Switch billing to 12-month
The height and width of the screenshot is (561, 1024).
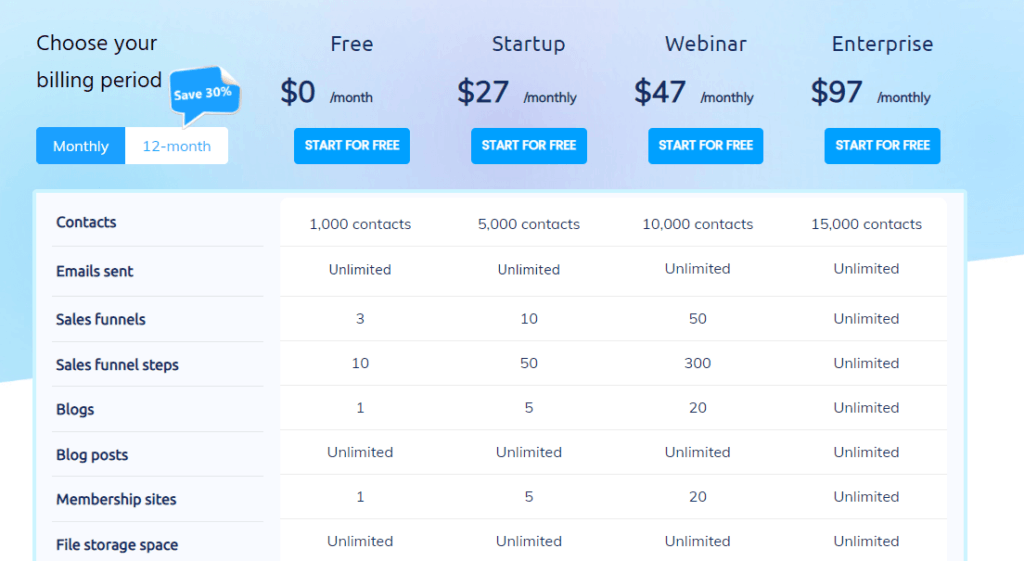(x=176, y=146)
